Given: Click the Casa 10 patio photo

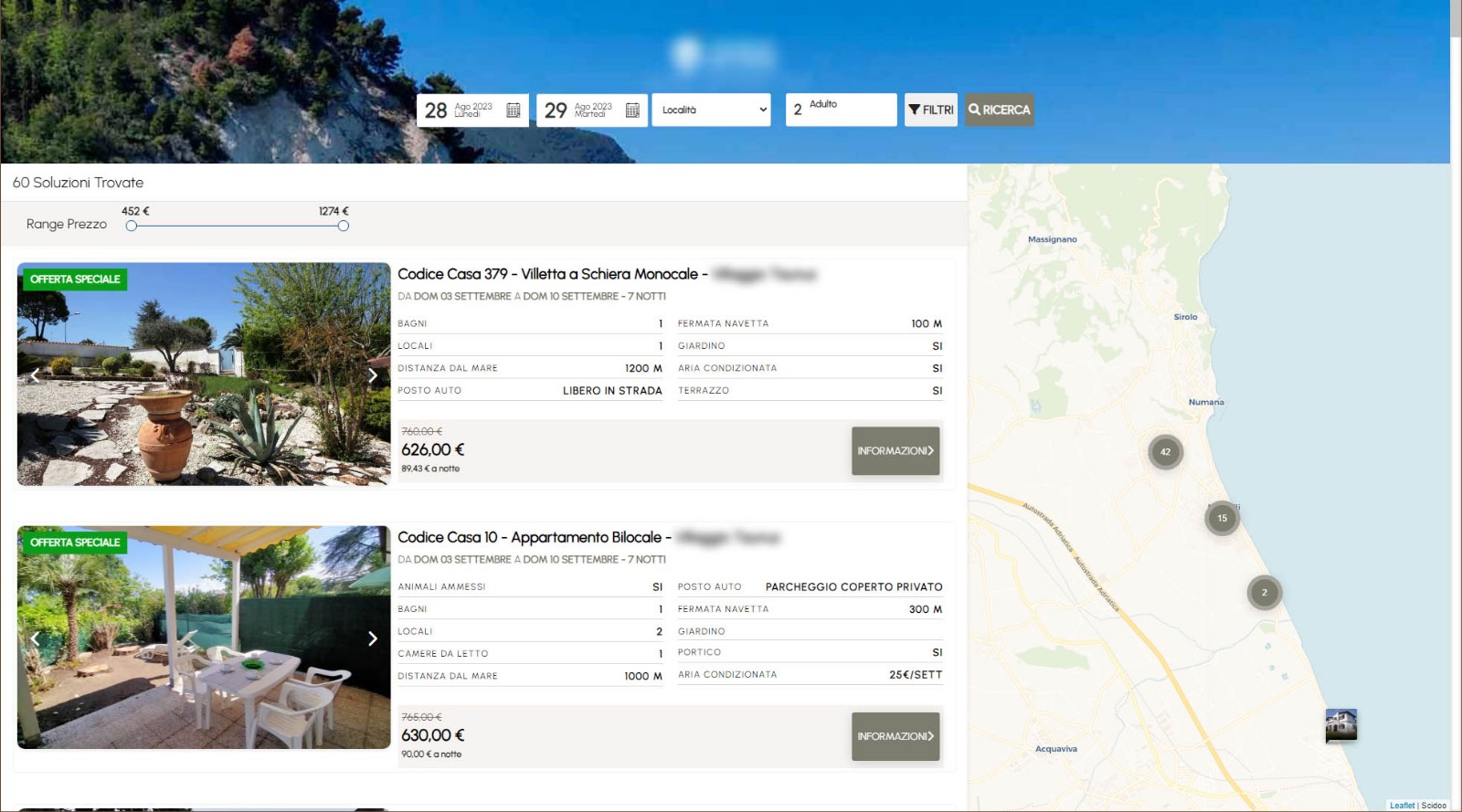Looking at the screenshot, I should (x=204, y=638).
